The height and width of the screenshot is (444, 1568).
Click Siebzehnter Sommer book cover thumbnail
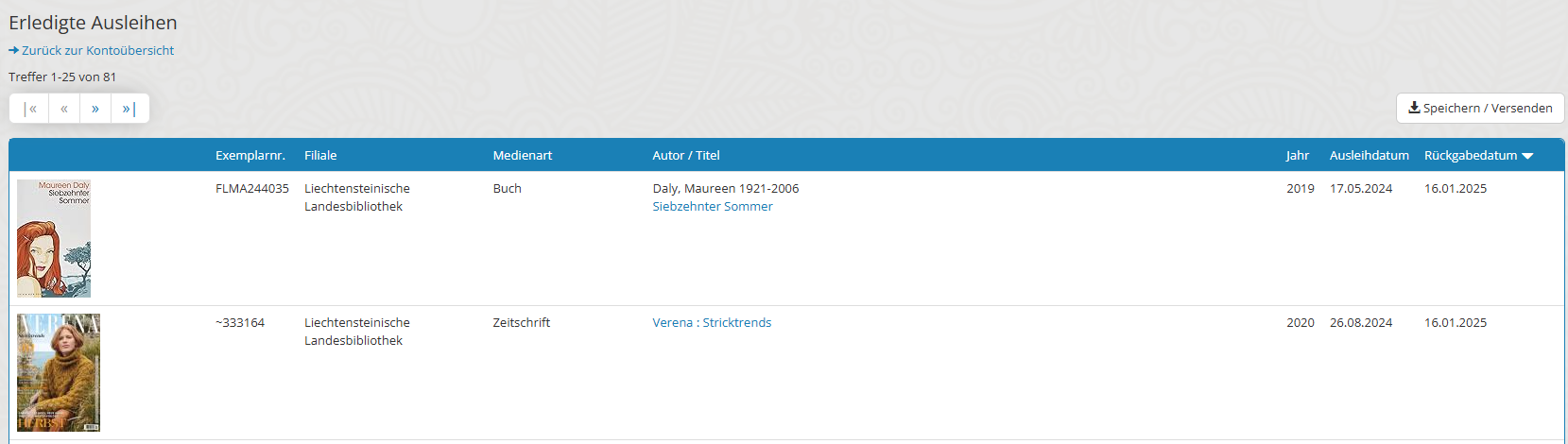[54, 238]
